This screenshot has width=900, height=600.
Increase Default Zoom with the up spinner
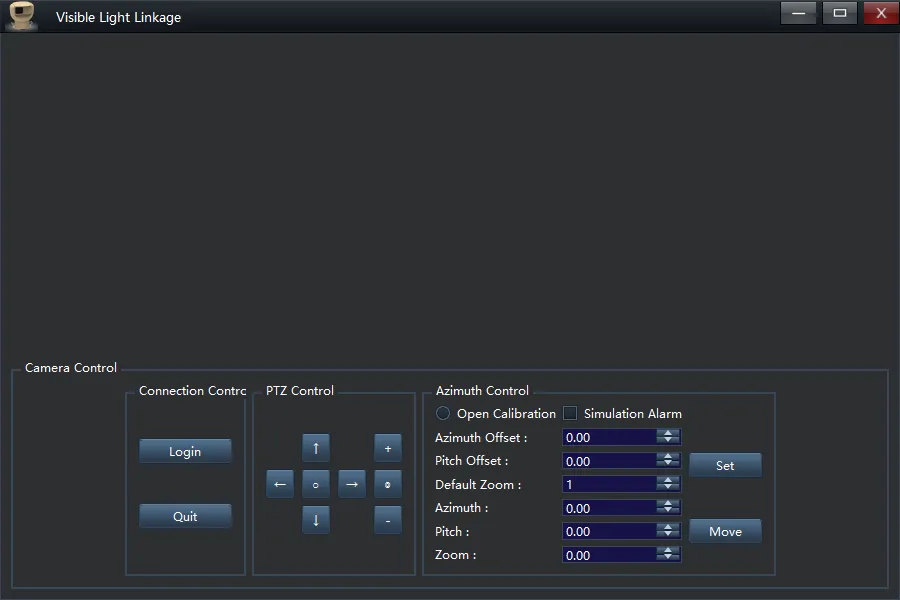coord(668,480)
